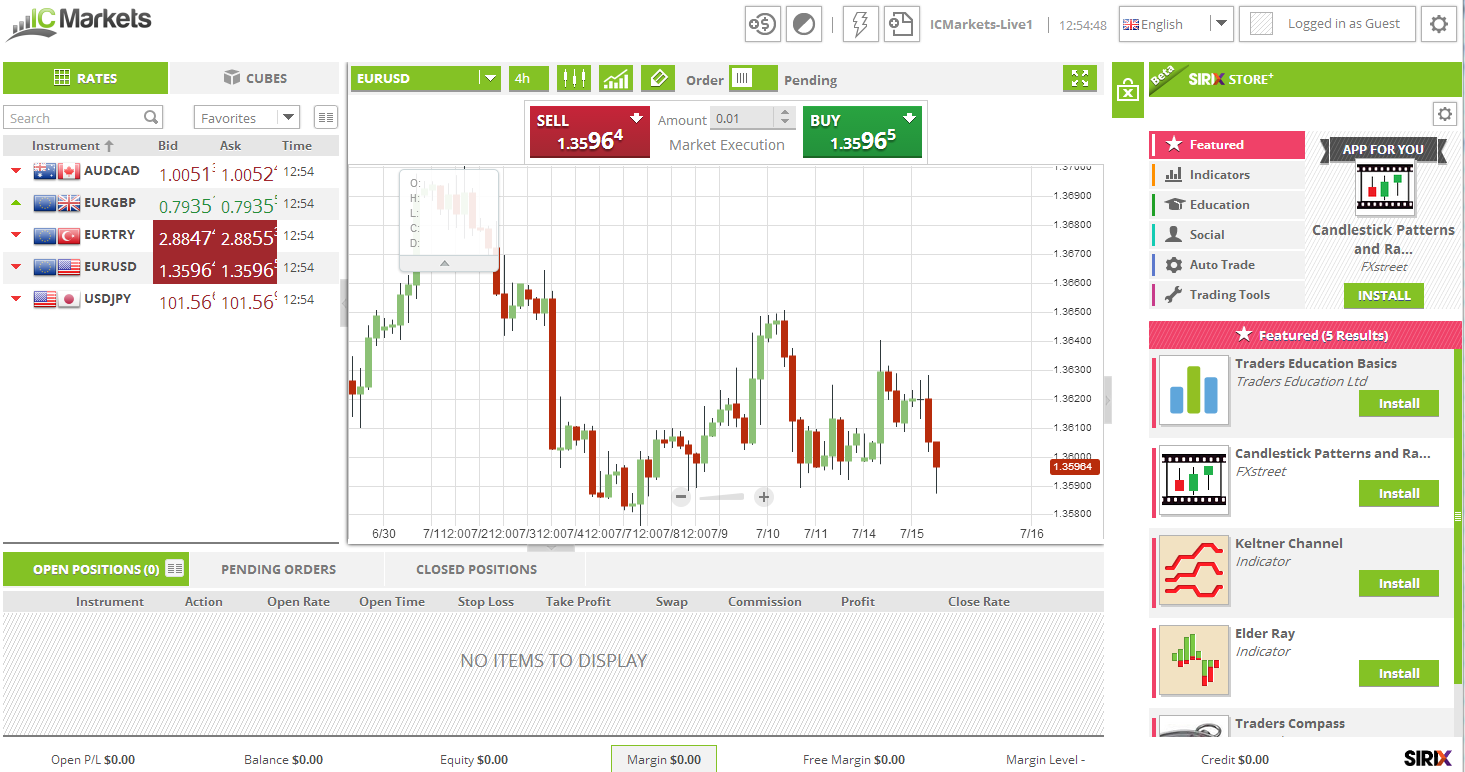Image resolution: width=1465 pixels, height=772 pixels.
Task: Zoom in the chart with plus icon
Action: [x=764, y=497]
